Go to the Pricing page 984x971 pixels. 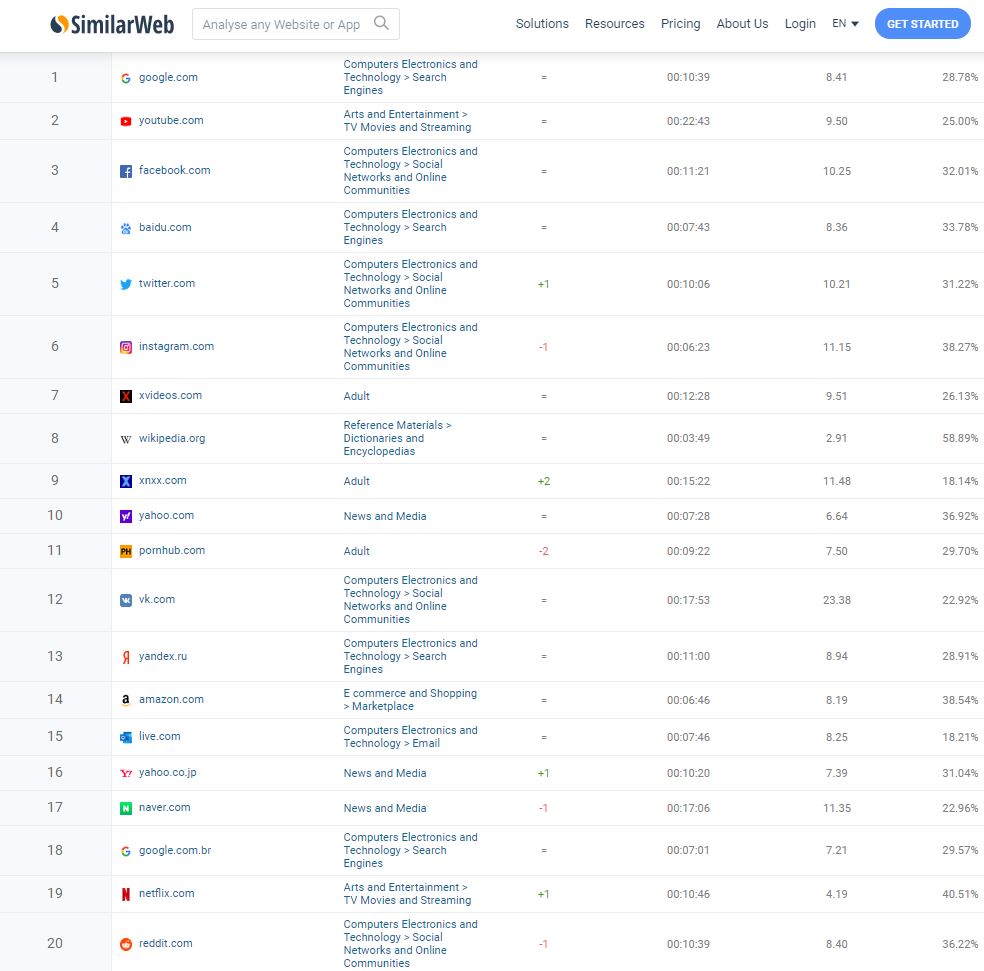(680, 24)
